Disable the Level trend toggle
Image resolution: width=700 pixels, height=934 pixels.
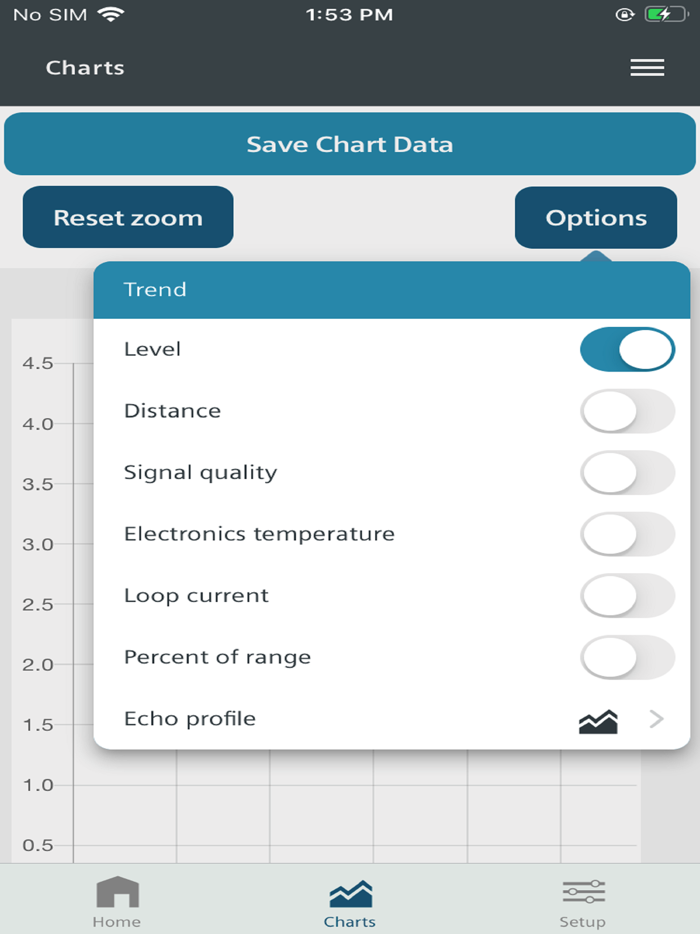(627, 349)
